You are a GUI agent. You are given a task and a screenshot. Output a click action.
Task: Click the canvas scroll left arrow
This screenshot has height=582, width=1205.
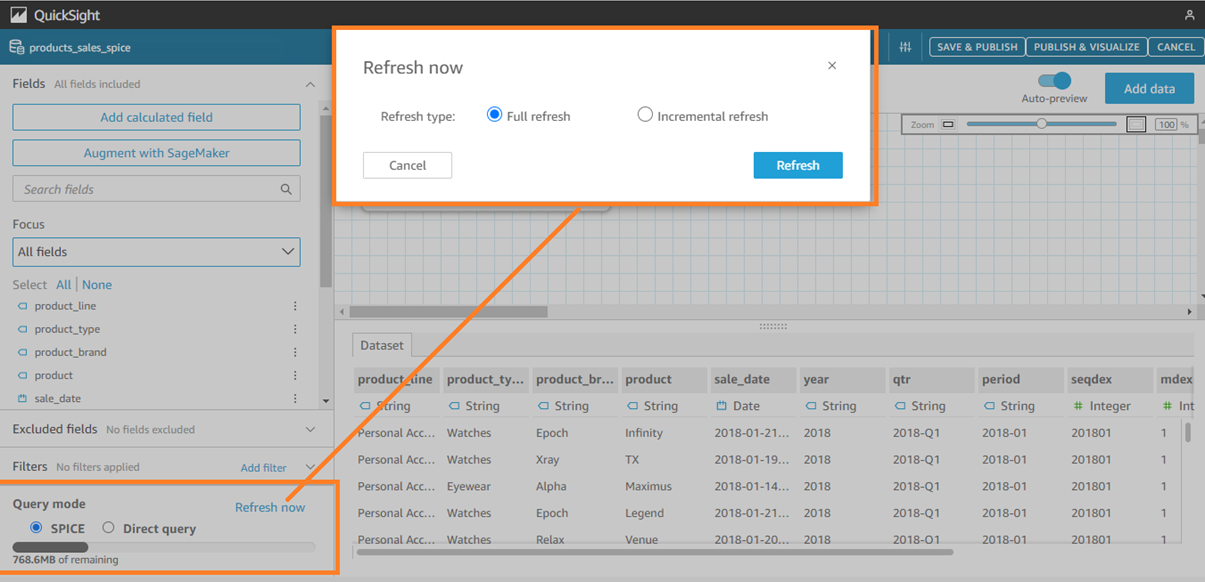(x=342, y=312)
